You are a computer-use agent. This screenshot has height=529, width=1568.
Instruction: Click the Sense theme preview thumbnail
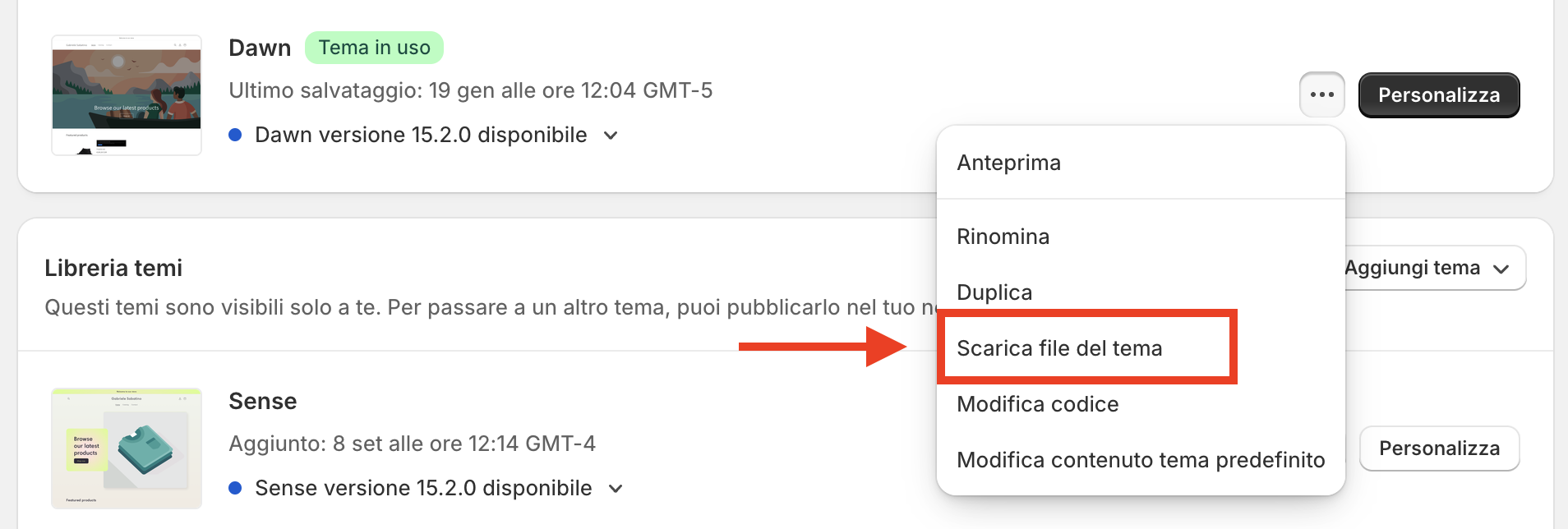[127, 448]
